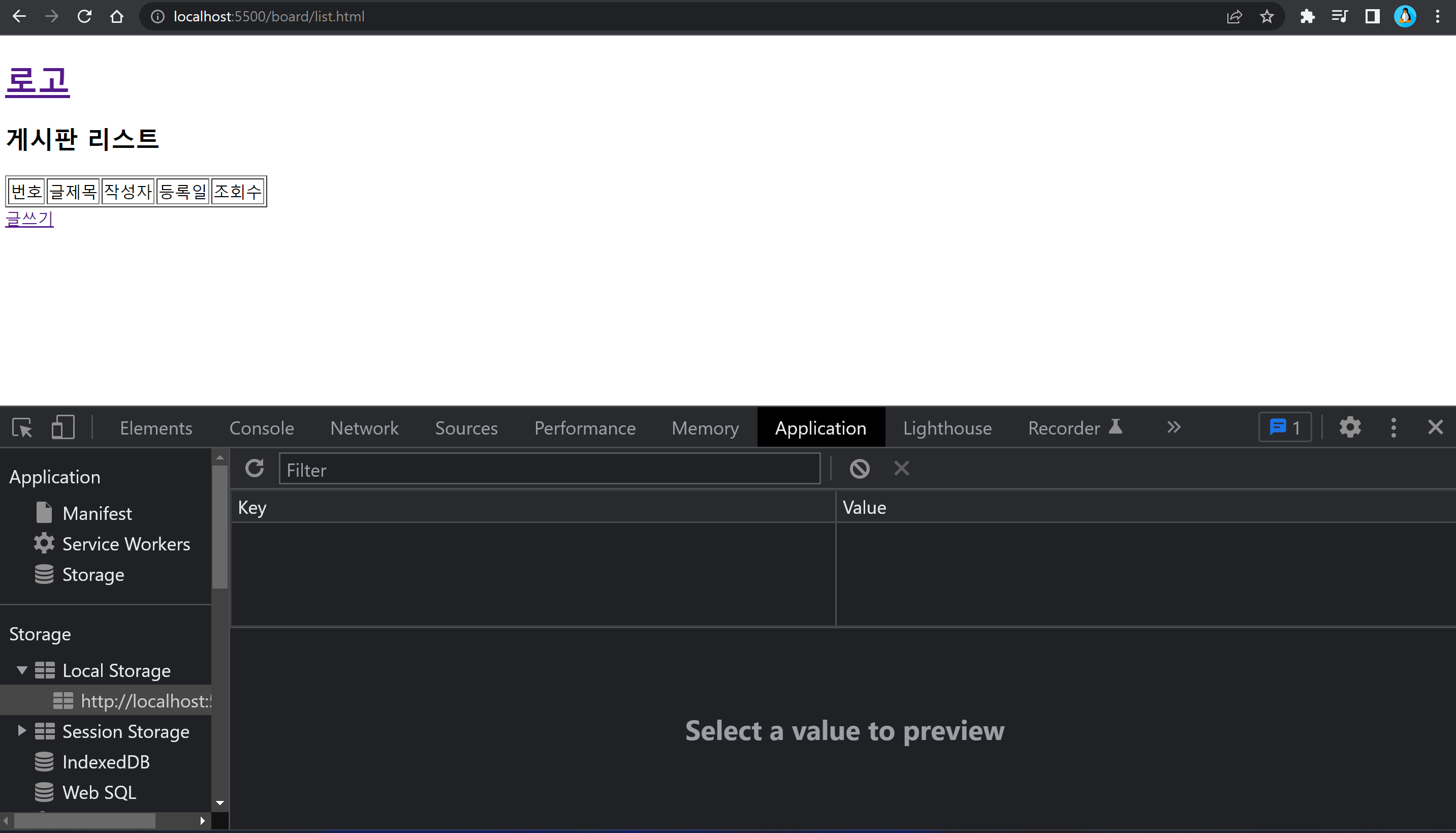Switch to the Console tab
Image resolution: width=1456 pixels, height=833 pixels.
coord(261,428)
